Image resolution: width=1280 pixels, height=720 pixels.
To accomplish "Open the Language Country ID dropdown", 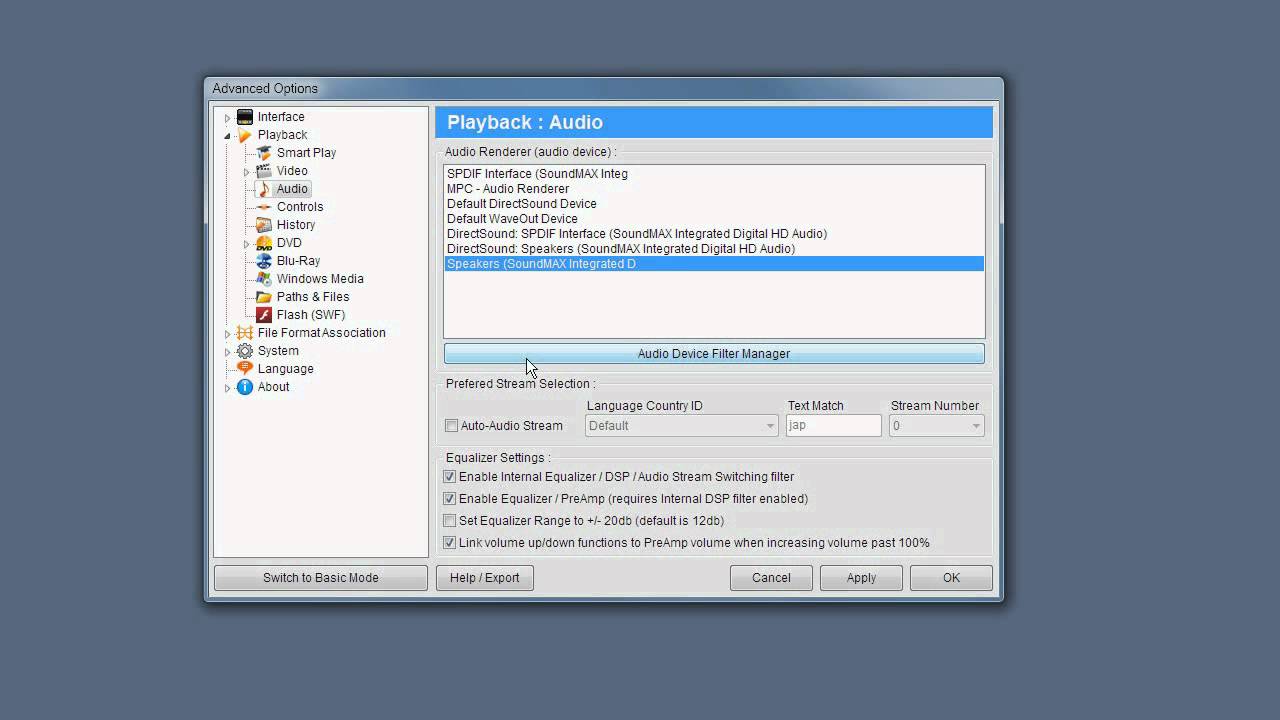I will click(x=682, y=426).
